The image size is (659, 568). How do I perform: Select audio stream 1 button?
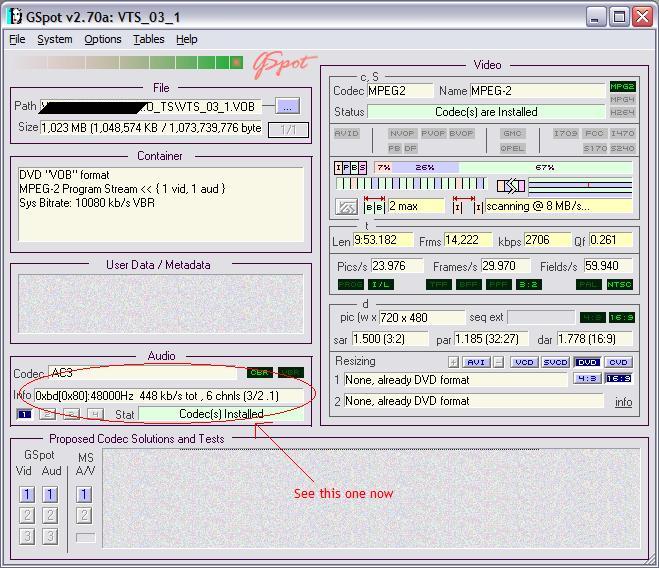coord(24,415)
